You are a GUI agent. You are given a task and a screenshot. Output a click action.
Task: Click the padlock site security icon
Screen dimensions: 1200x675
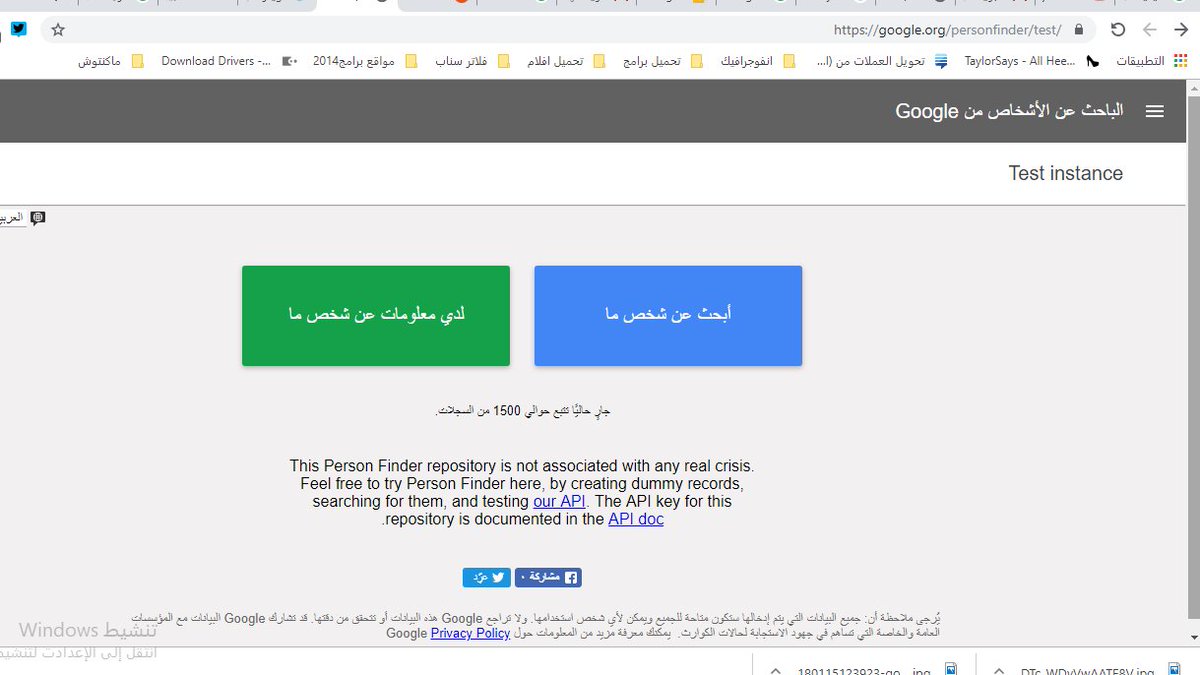tap(1078, 30)
